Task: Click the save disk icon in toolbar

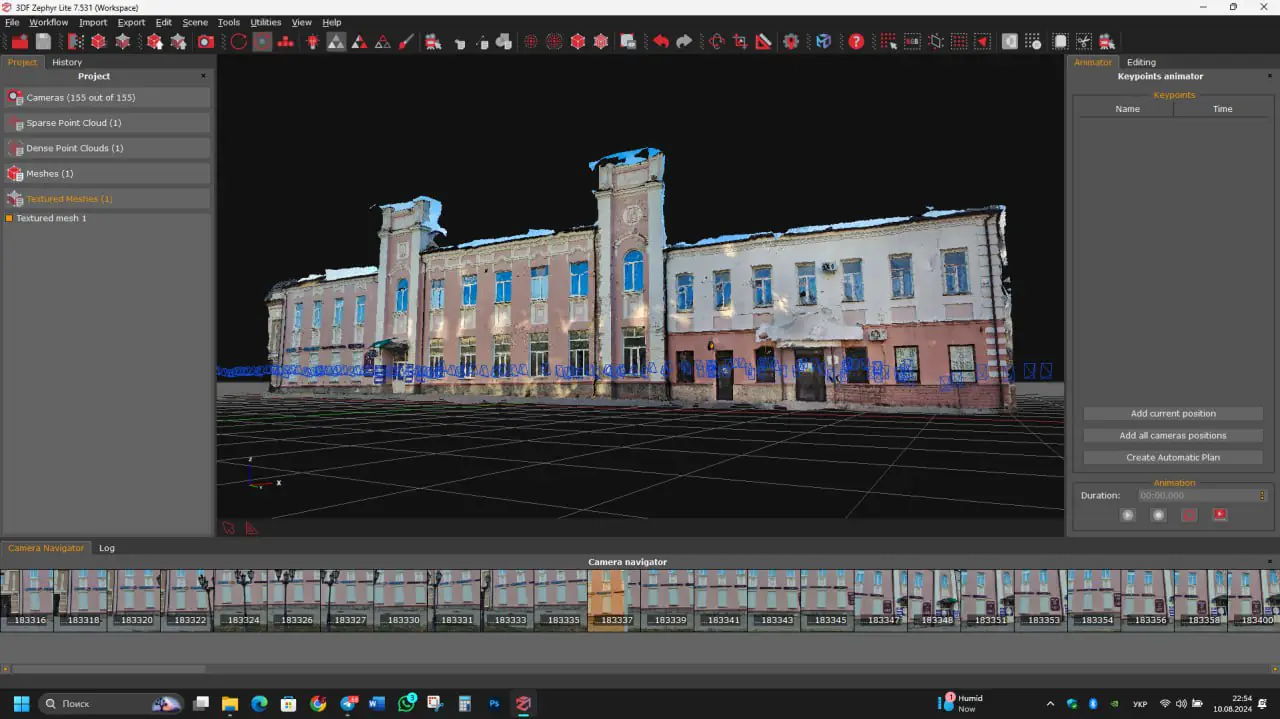Action: [43, 41]
